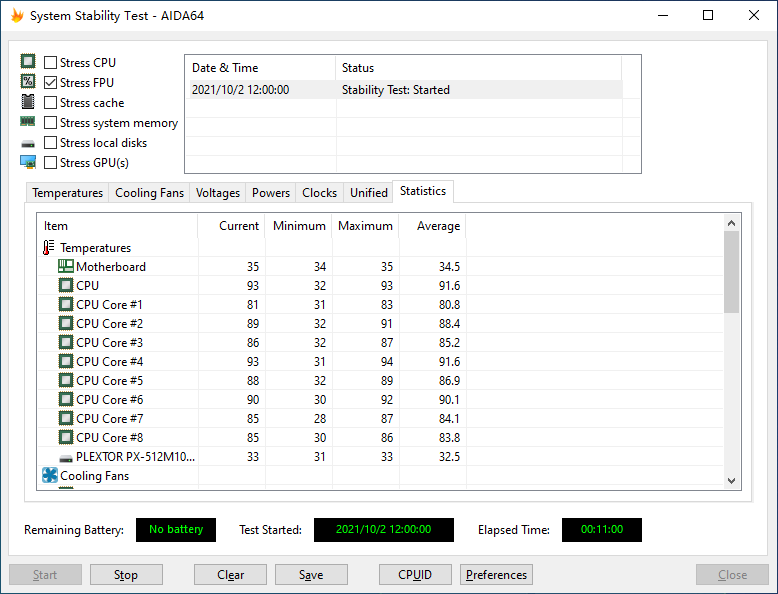
Task: Click the CPU Core #7 chip icon
Action: coord(65,418)
